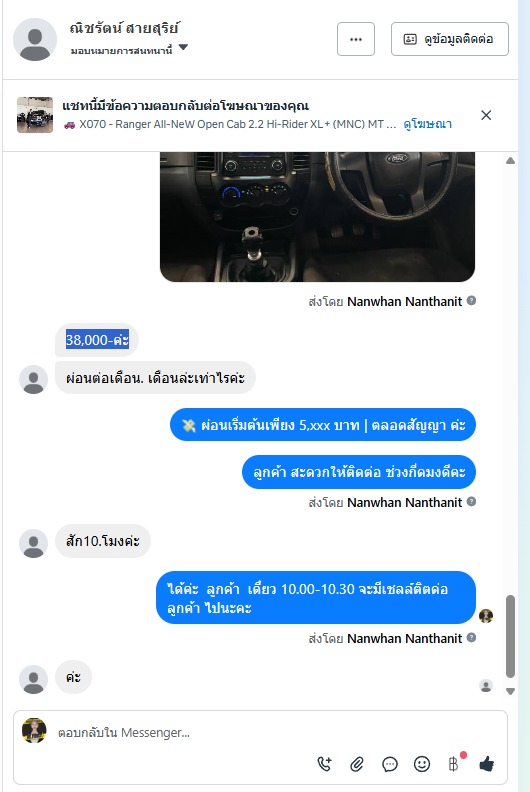Screen dimensions: 530x792
Task: Open the info icon beside the first Nanwhan Nanthanit
Action: [471, 301]
